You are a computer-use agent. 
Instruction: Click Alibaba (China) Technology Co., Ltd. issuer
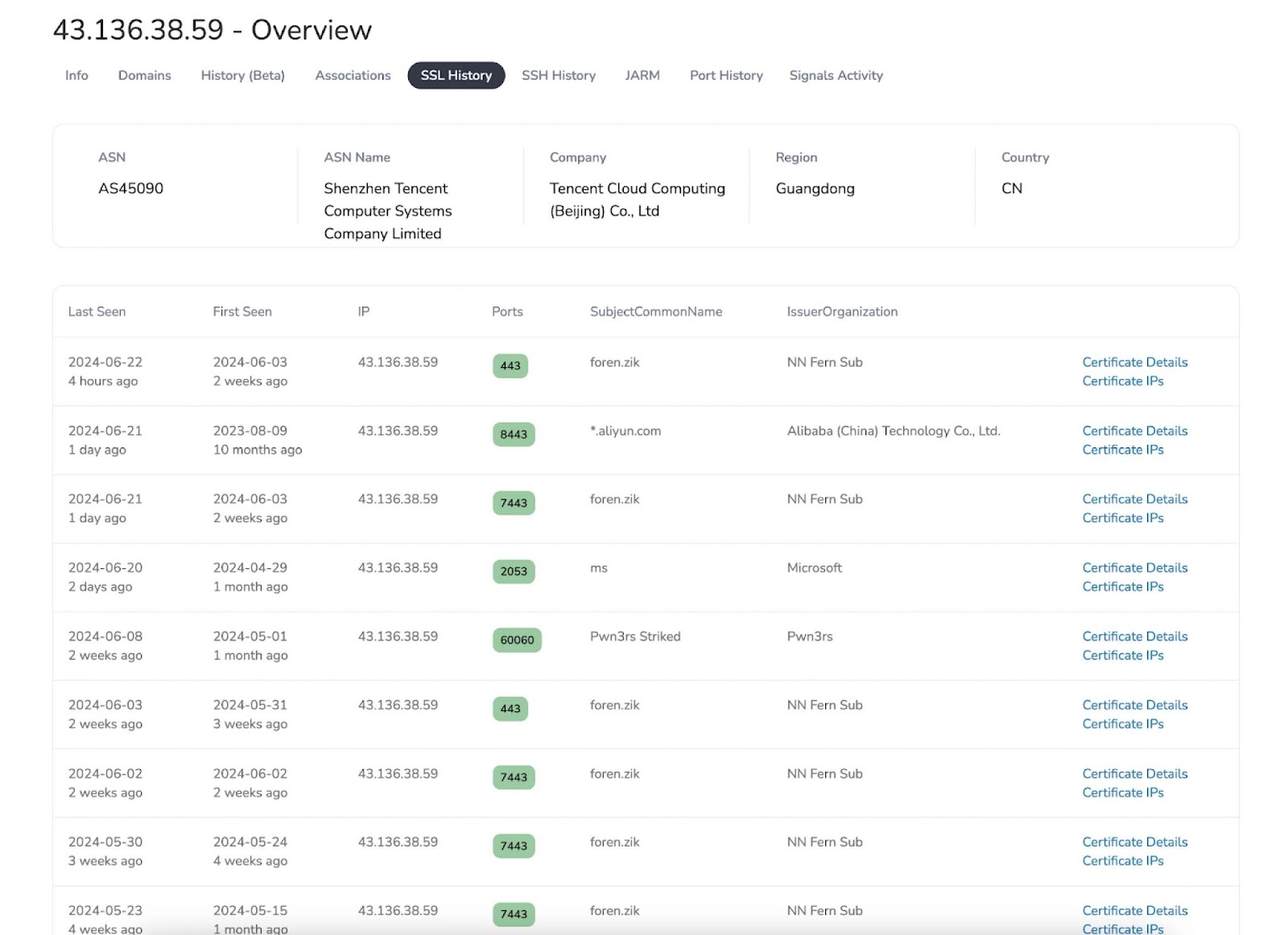[894, 430]
